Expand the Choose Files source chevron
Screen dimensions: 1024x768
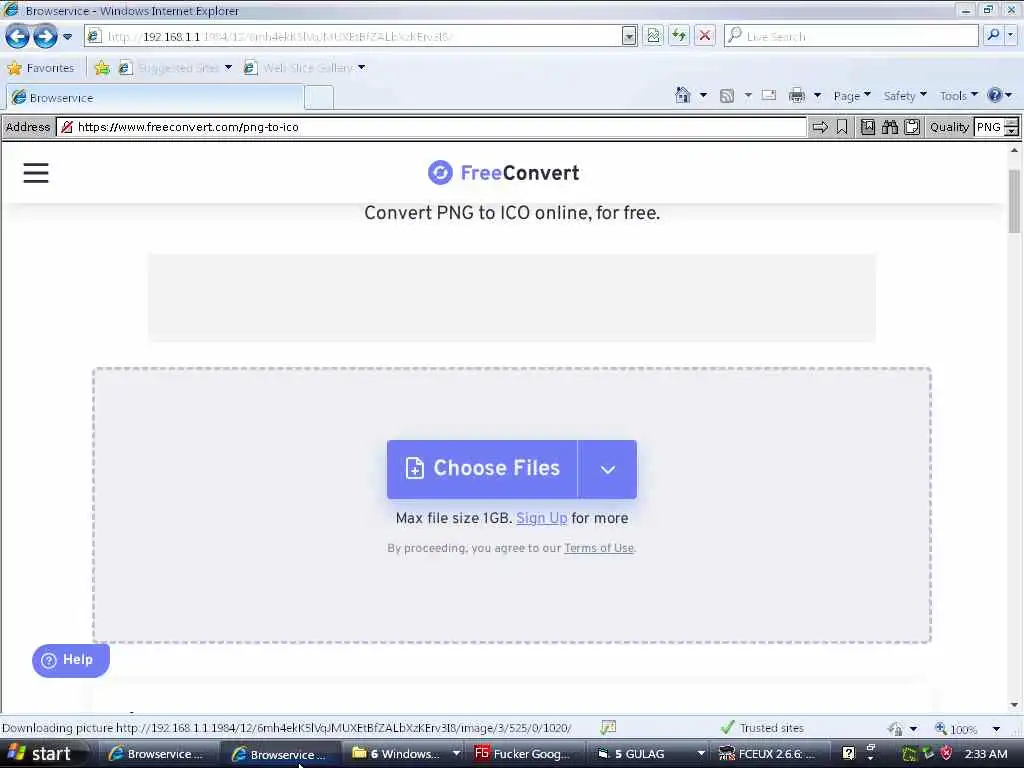click(607, 469)
